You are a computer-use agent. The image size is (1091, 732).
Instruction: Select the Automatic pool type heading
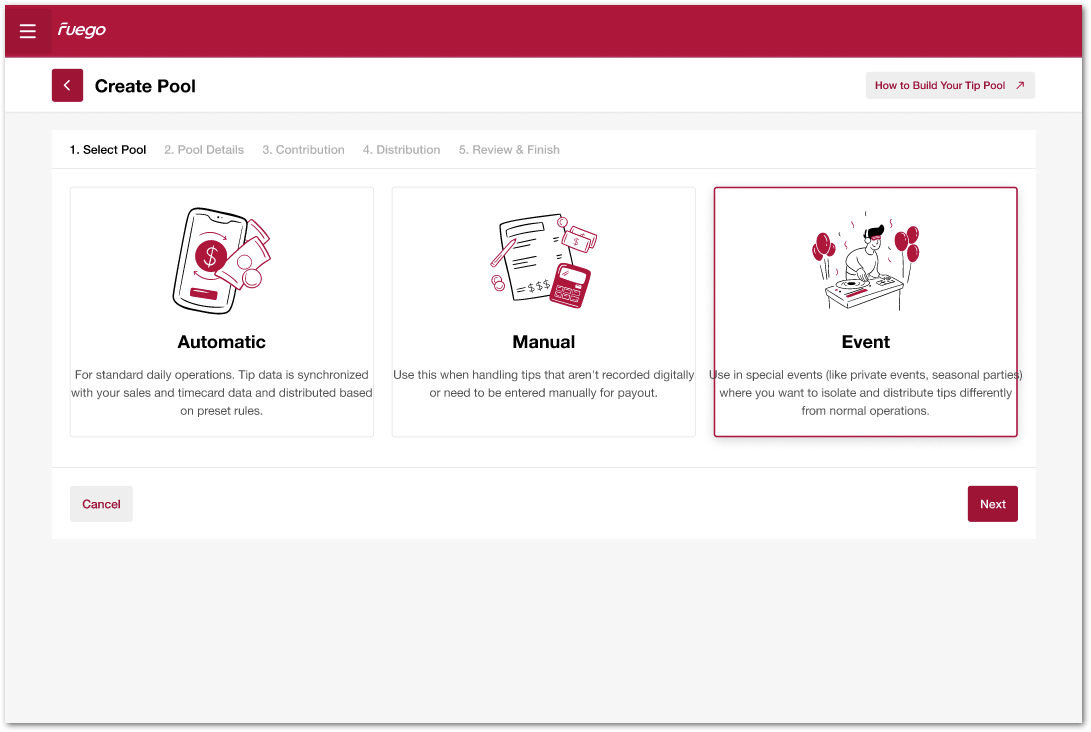tap(221, 342)
